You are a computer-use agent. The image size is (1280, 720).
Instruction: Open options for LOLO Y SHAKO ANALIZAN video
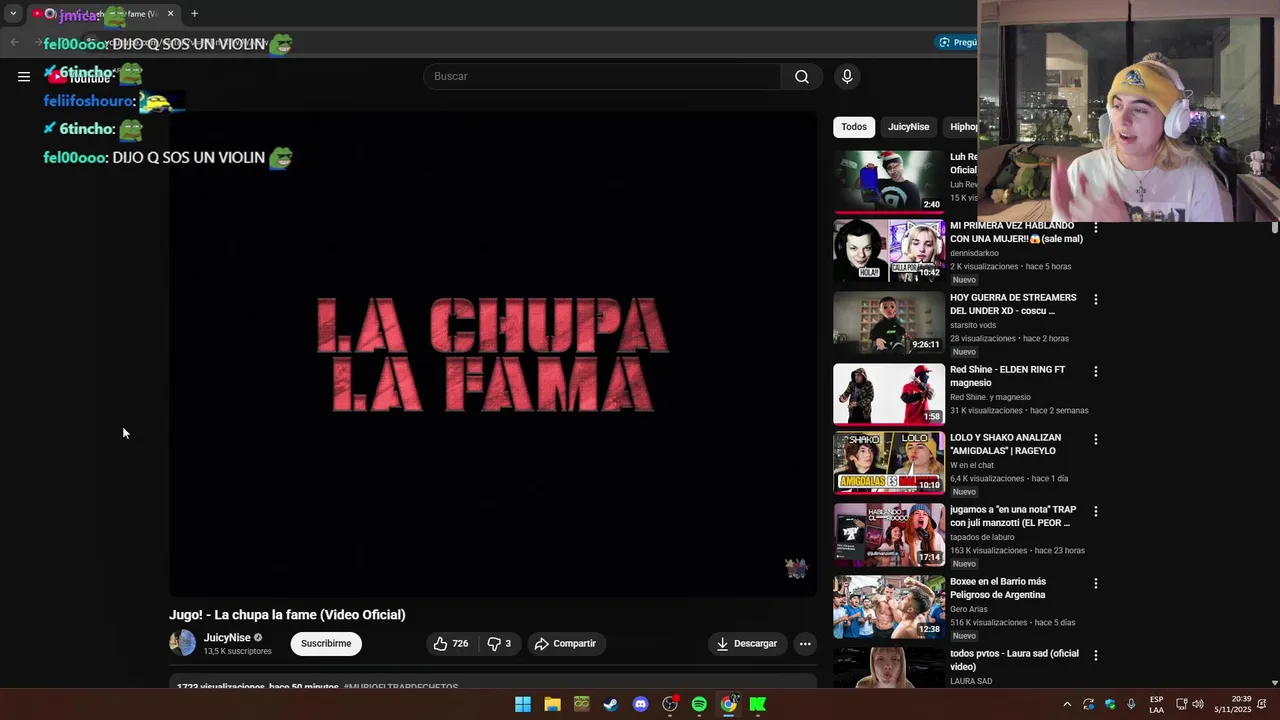pos(1096,439)
